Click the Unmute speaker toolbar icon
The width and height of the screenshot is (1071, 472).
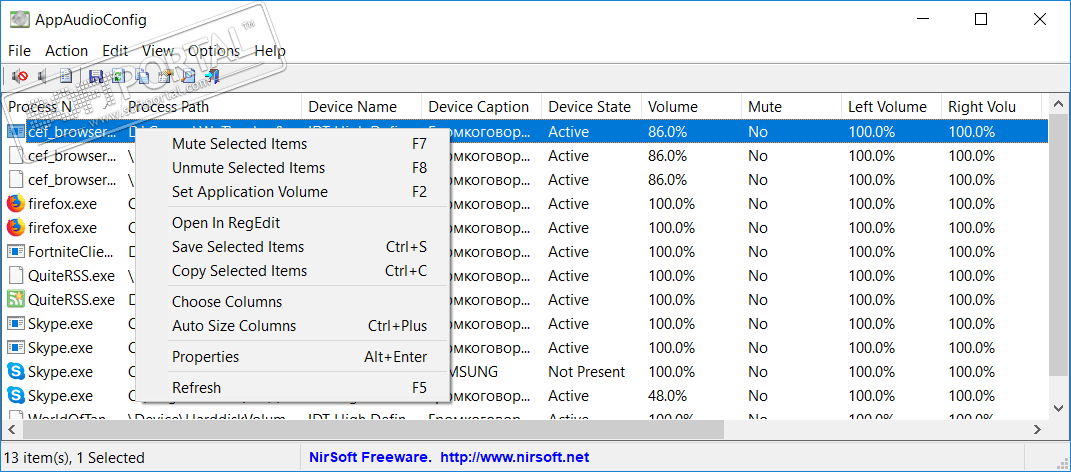42,76
